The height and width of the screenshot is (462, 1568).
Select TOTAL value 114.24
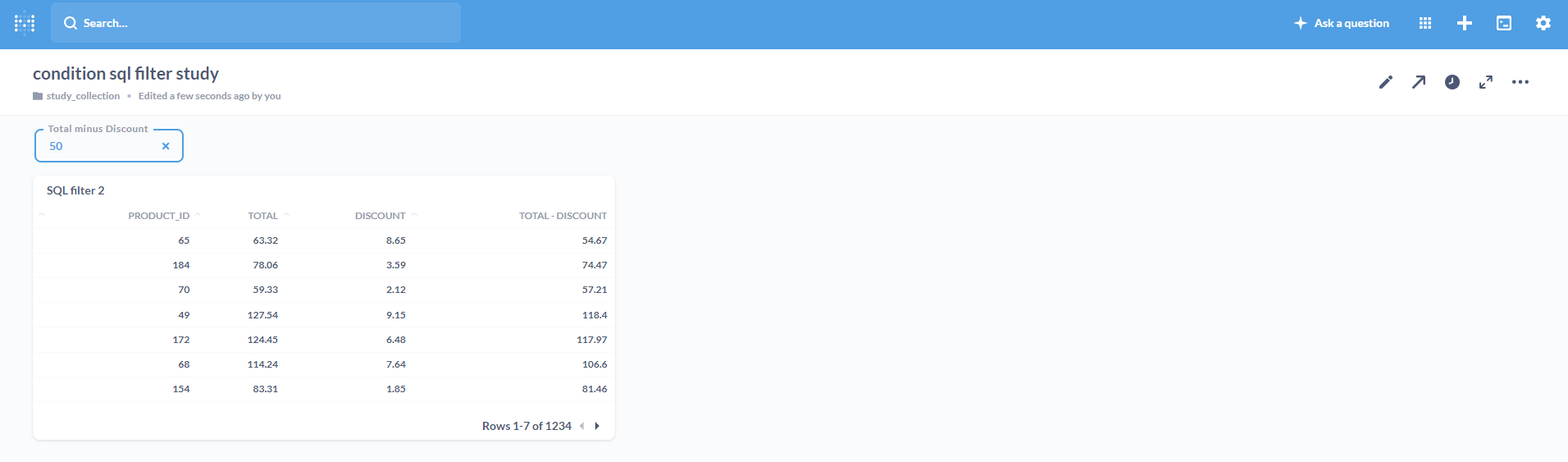(x=262, y=364)
